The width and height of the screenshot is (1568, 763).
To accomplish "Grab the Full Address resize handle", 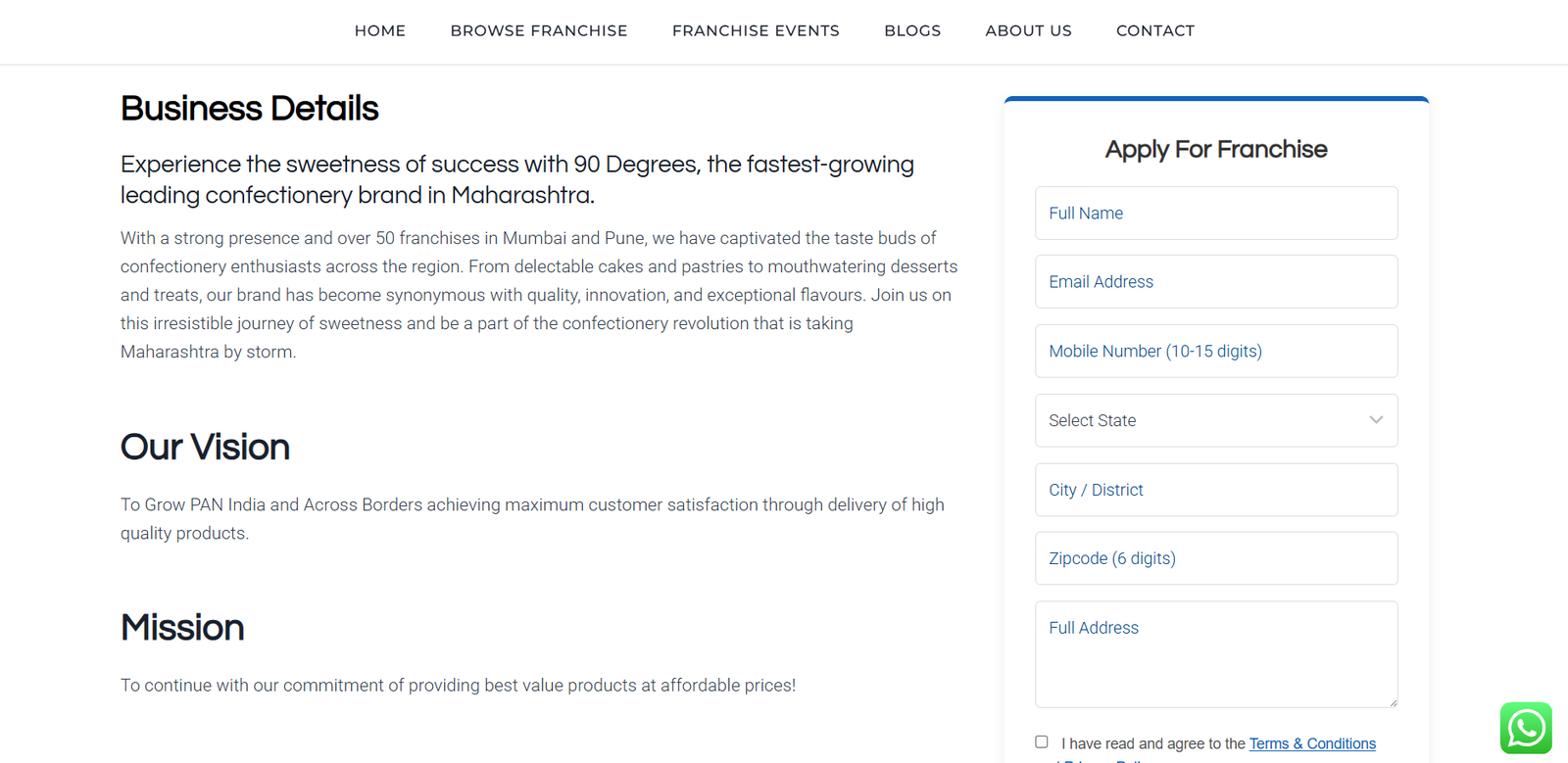I will (x=1393, y=702).
